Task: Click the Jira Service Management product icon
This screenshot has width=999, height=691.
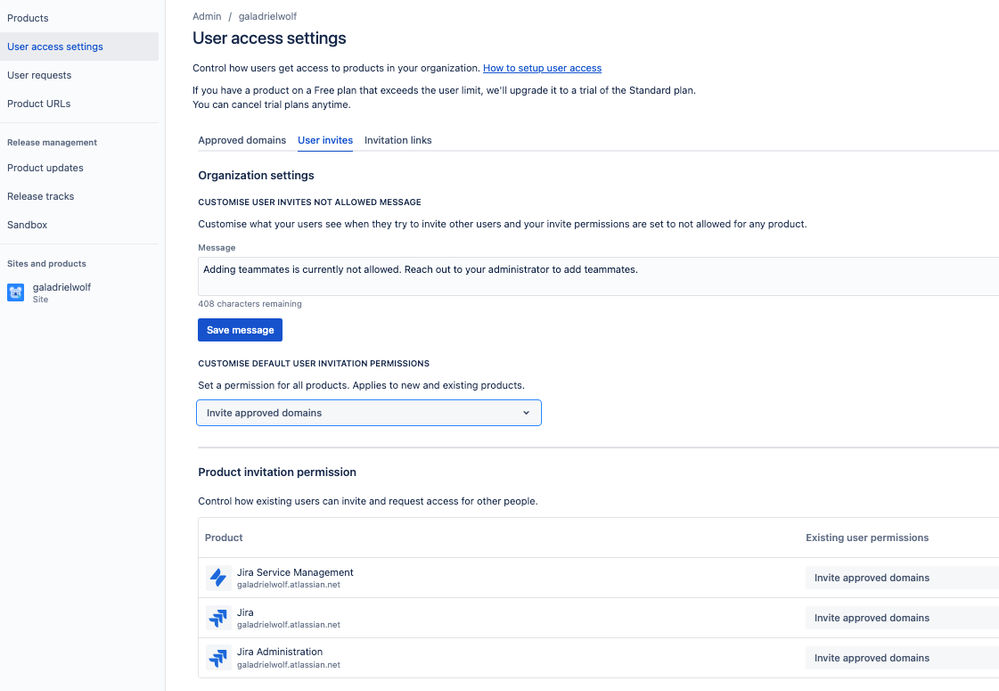Action: pos(218,578)
